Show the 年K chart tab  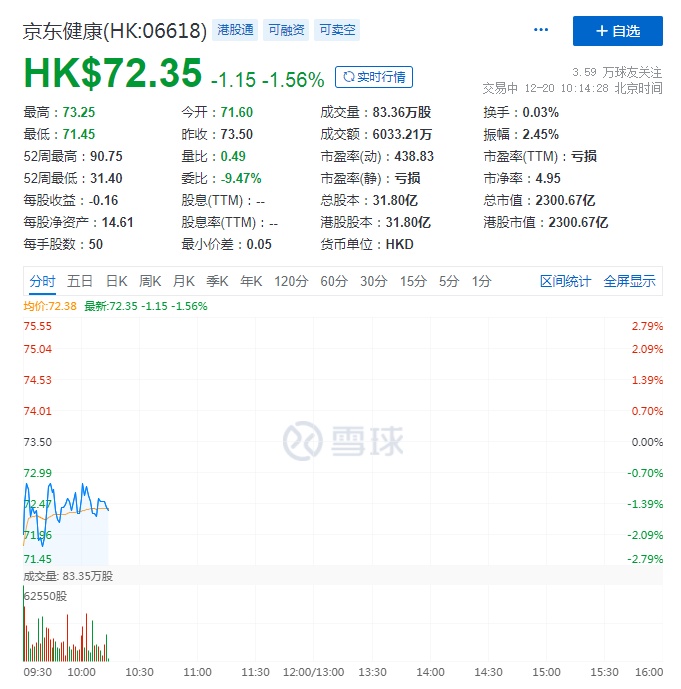point(250,282)
